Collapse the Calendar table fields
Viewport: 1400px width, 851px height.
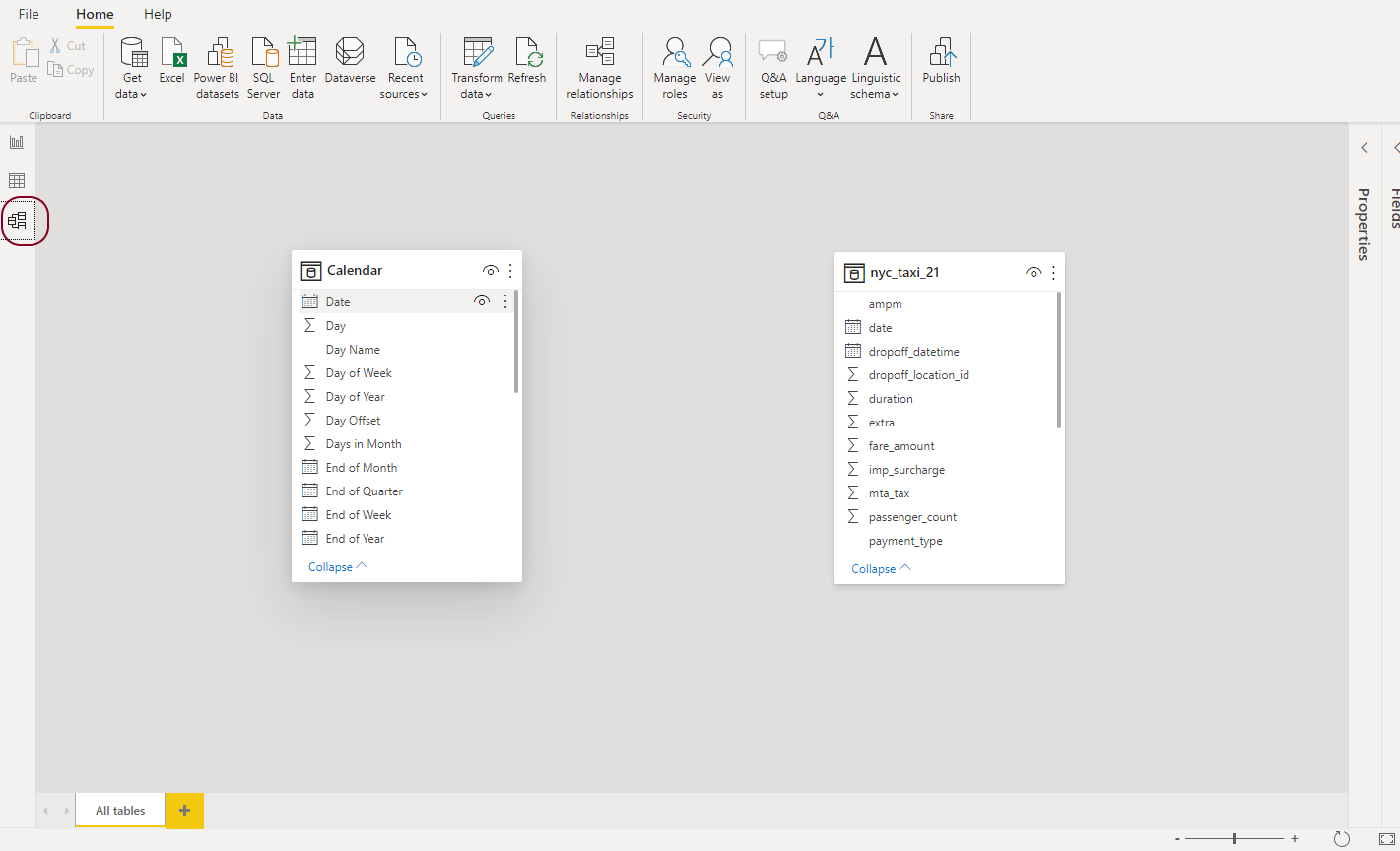(x=337, y=567)
